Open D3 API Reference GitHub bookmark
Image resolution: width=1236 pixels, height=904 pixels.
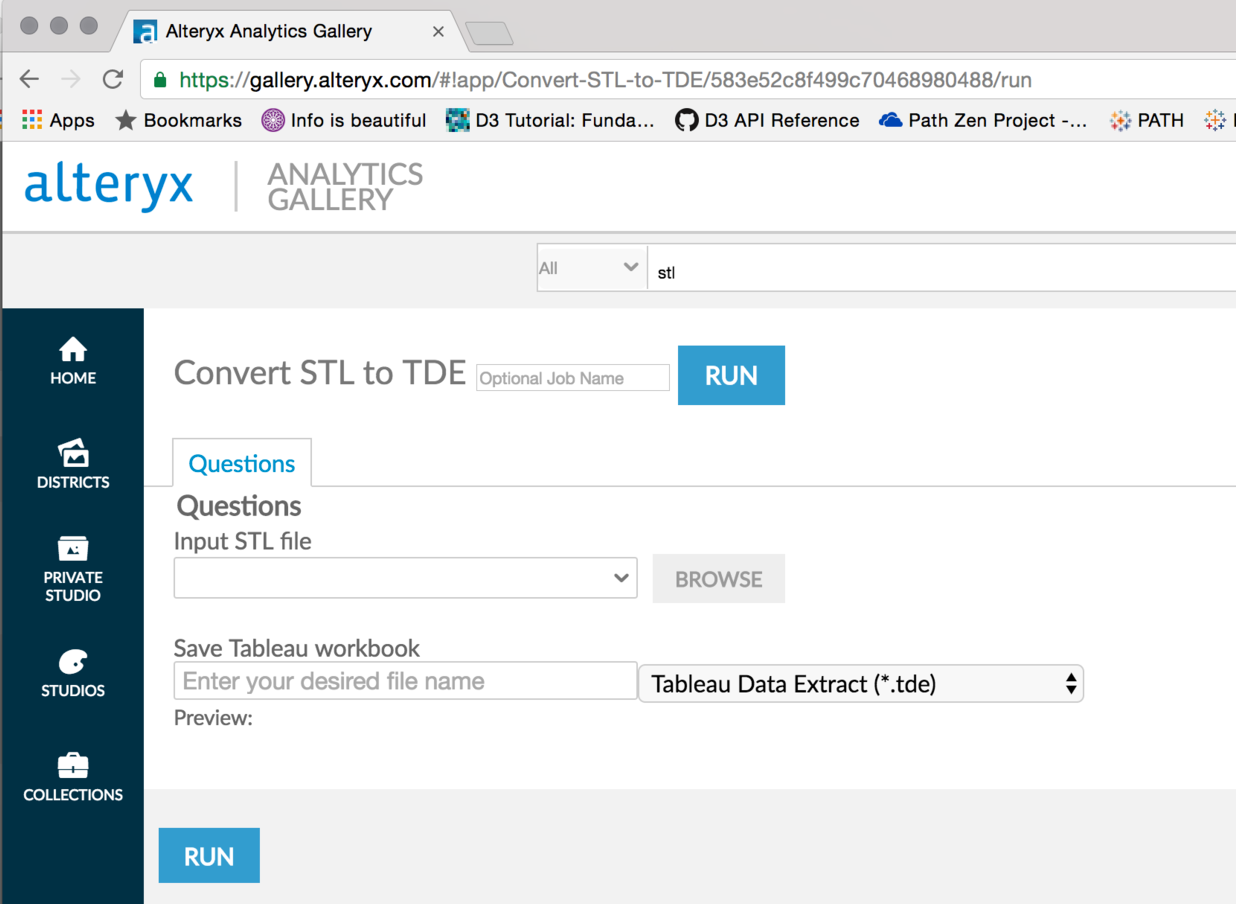pos(767,120)
